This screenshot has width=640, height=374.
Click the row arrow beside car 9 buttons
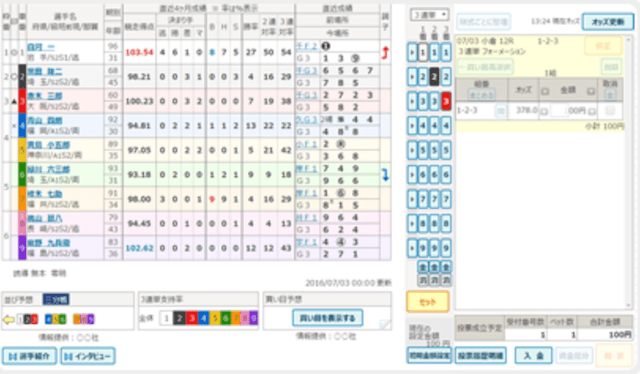coord(412,248)
